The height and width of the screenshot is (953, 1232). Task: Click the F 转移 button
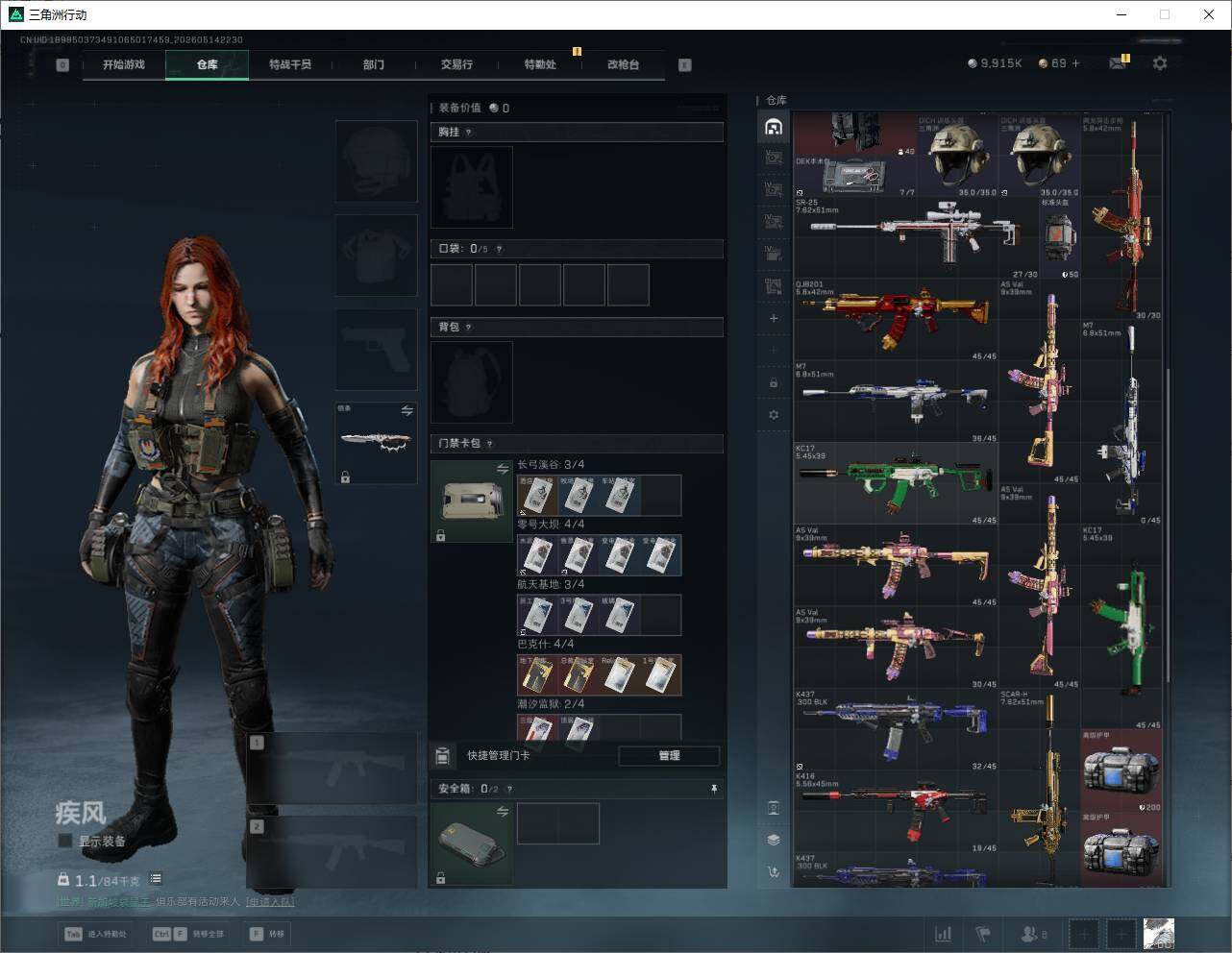267,934
